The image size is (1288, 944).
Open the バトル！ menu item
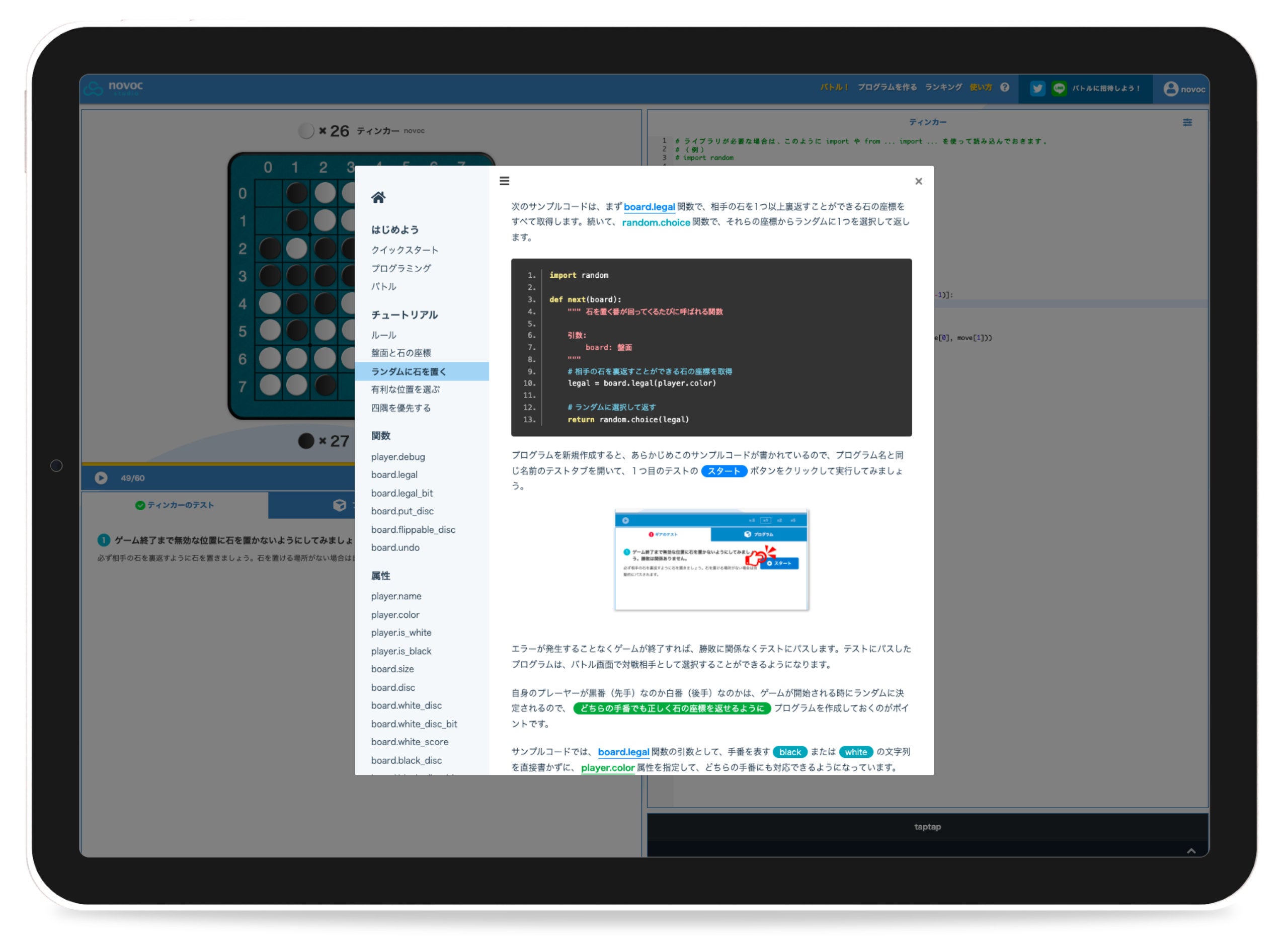click(x=834, y=88)
